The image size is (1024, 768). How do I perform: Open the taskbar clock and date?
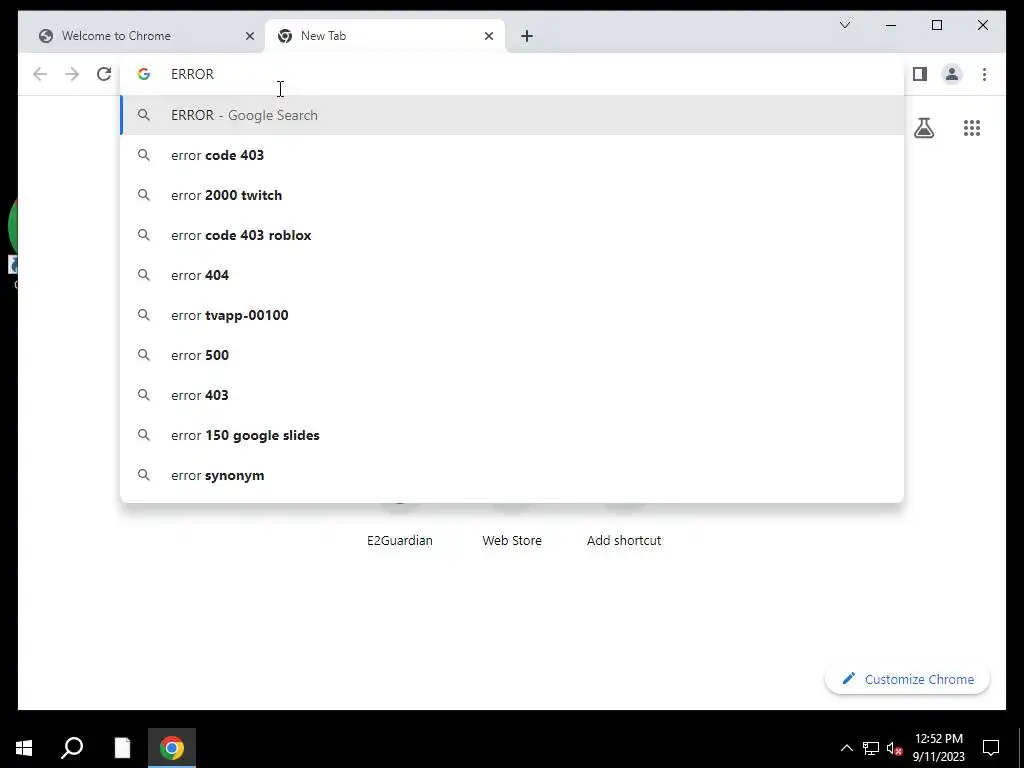(x=939, y=748)
